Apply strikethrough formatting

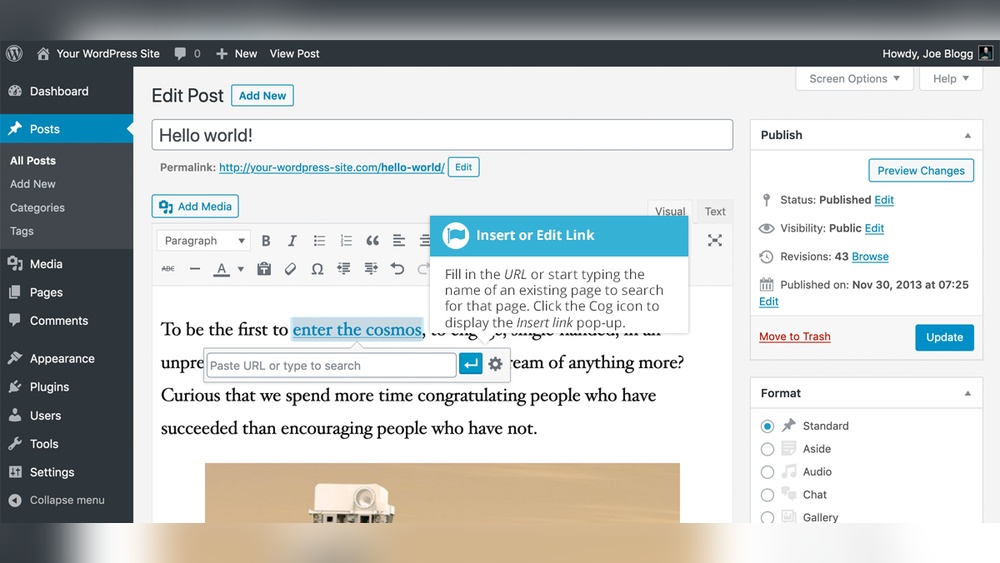[168, 268]
